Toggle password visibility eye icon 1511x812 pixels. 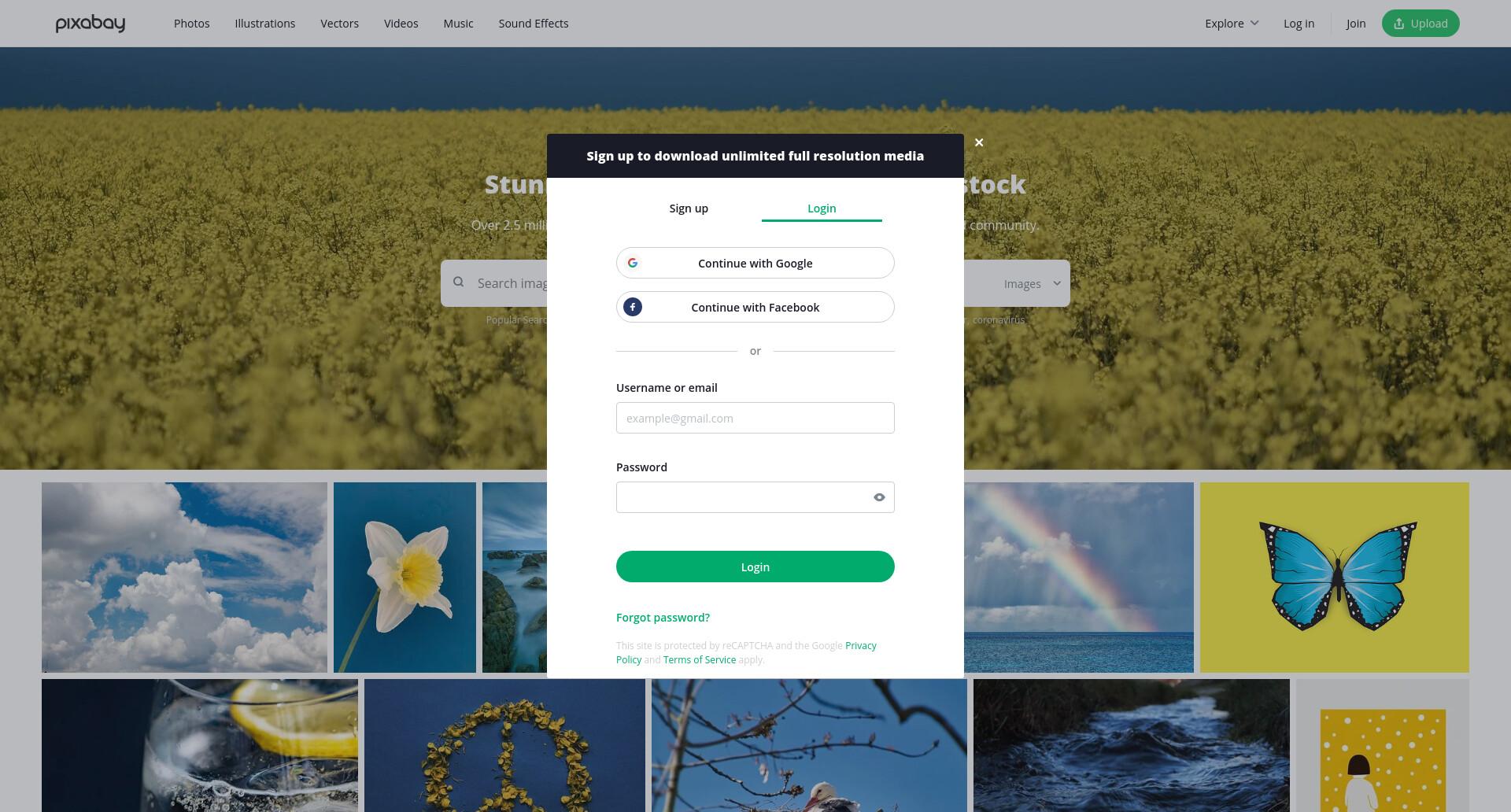pos(879,497)
